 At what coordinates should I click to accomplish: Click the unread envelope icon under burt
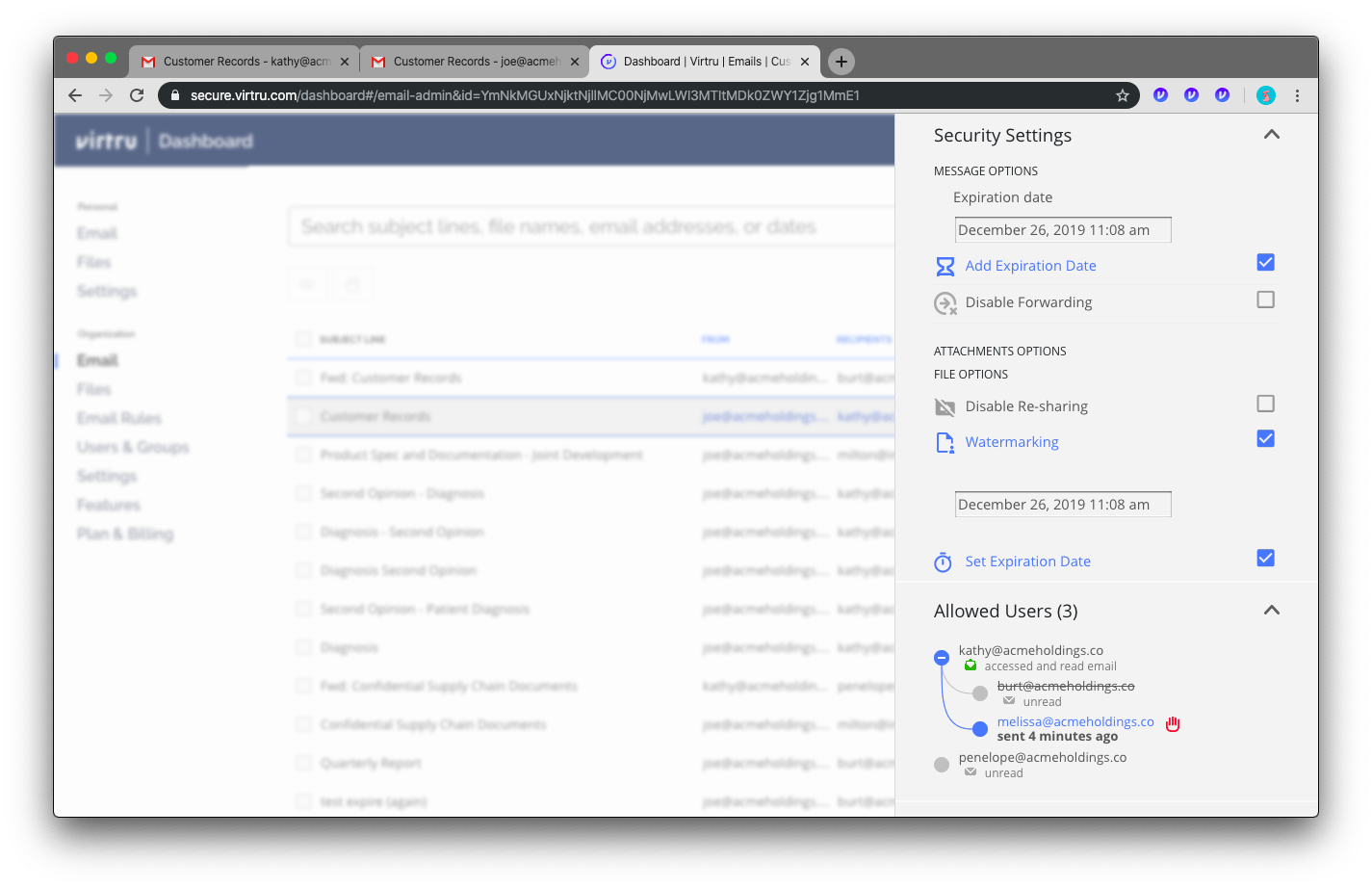tap(1009, 701)
